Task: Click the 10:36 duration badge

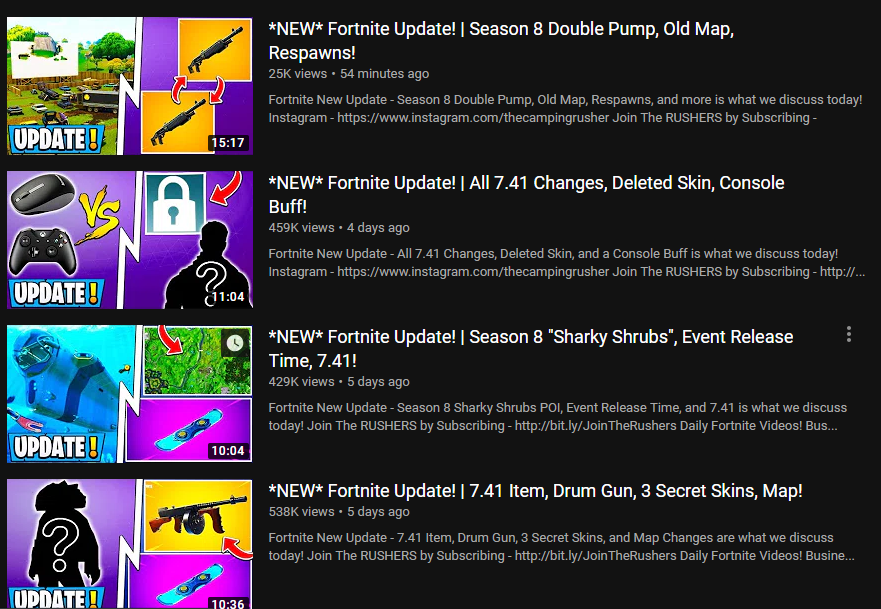Action: [228, 603]
